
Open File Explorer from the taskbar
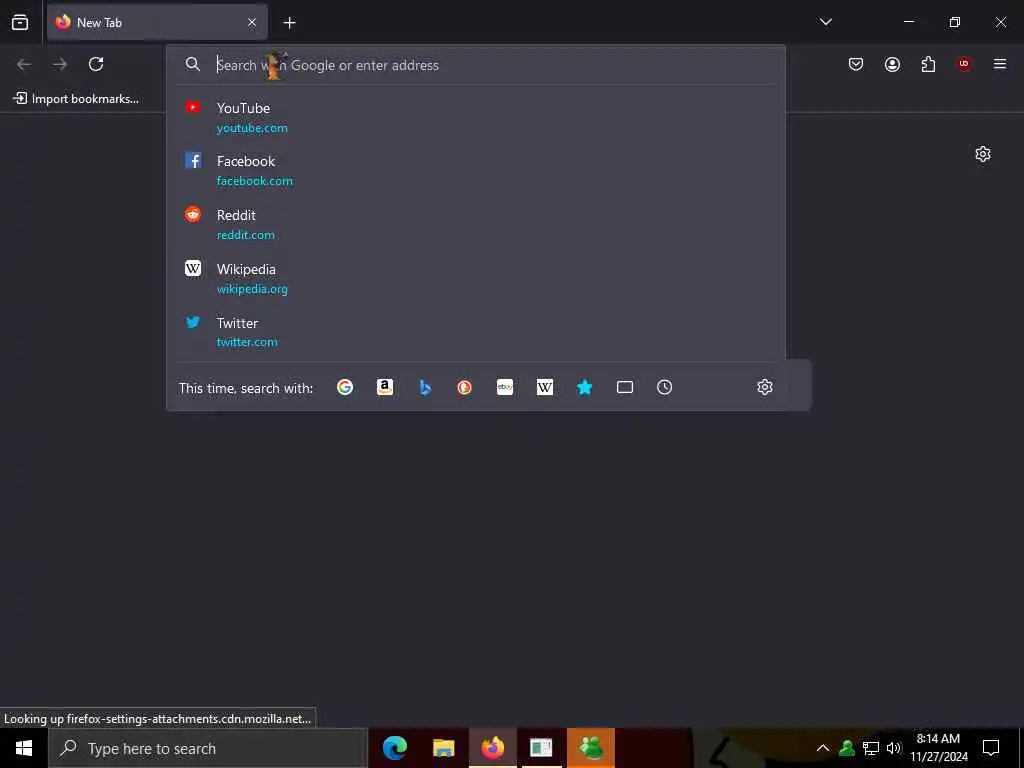(443, 748)
